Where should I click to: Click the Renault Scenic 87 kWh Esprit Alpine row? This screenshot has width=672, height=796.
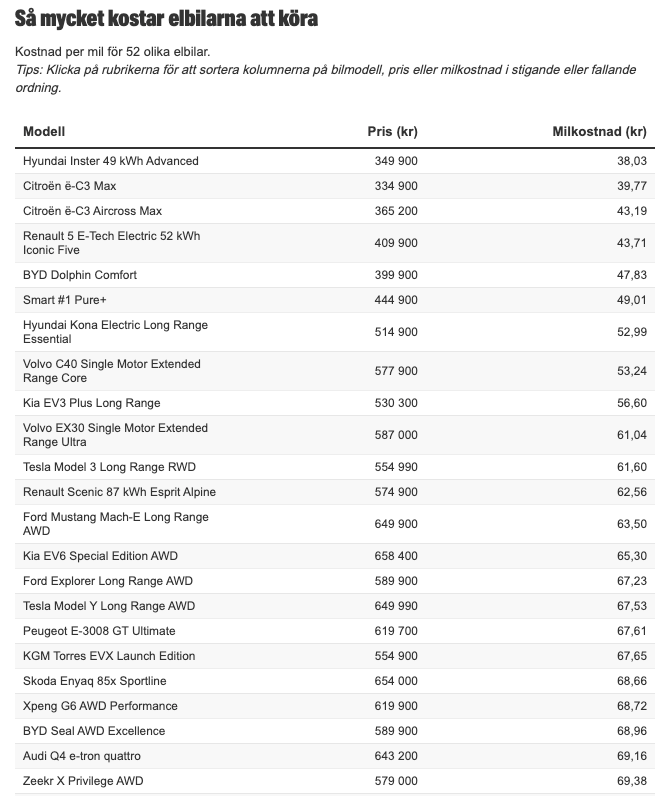tap(119, 492)
